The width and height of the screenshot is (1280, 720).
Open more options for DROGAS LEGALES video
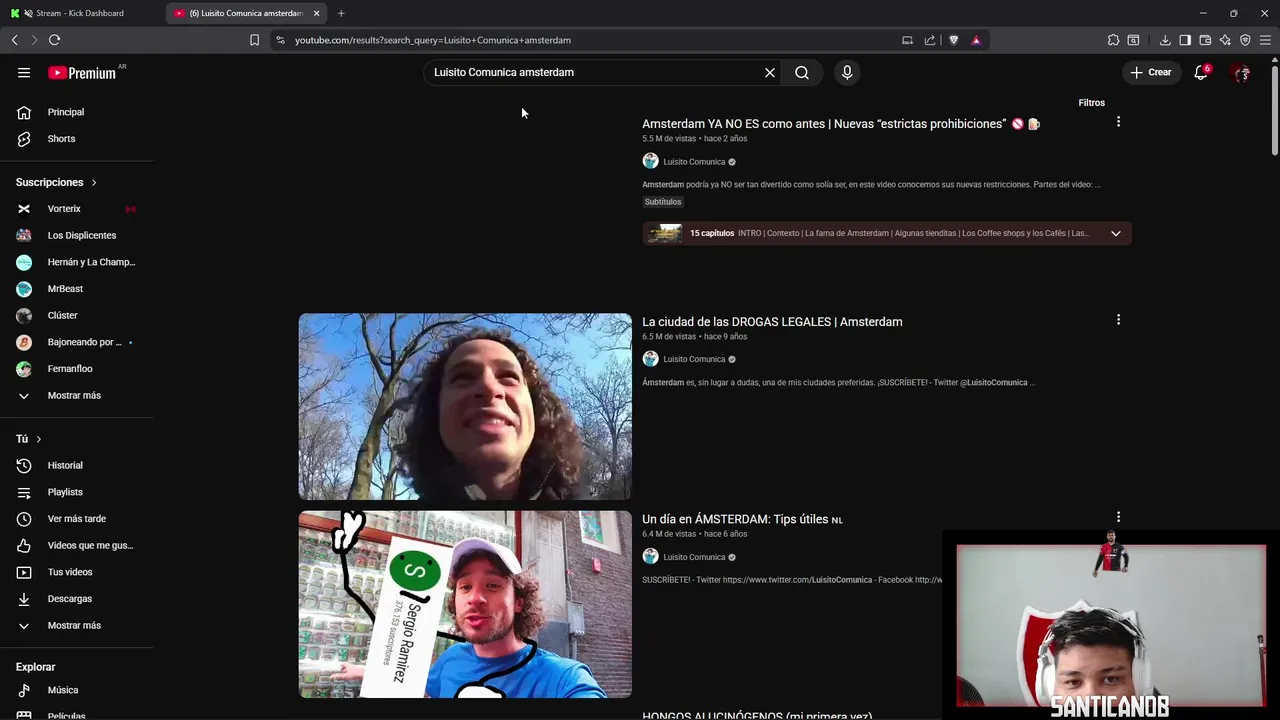pos(1118,320)
